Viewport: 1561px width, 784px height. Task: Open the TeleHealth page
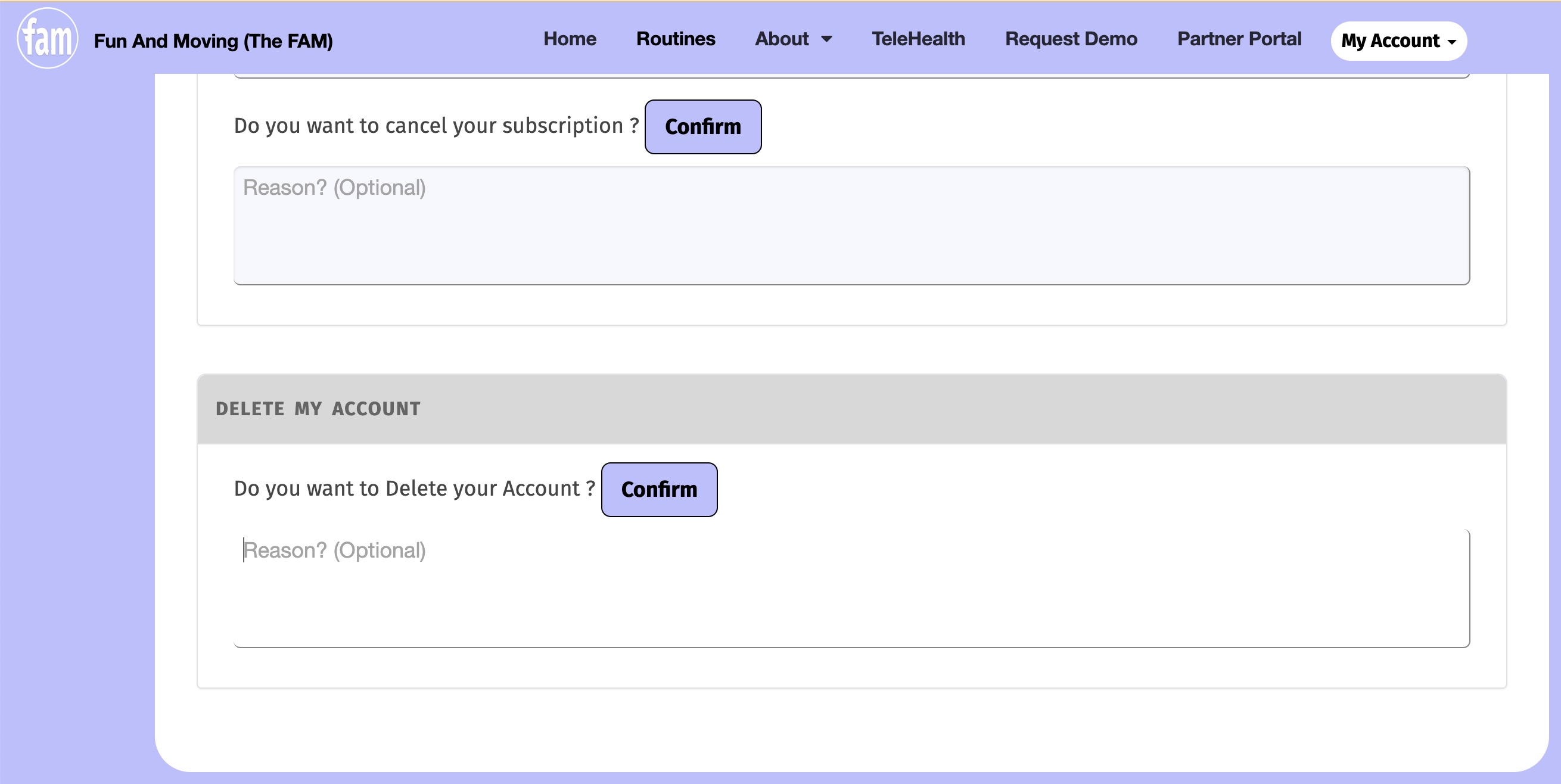918,39
